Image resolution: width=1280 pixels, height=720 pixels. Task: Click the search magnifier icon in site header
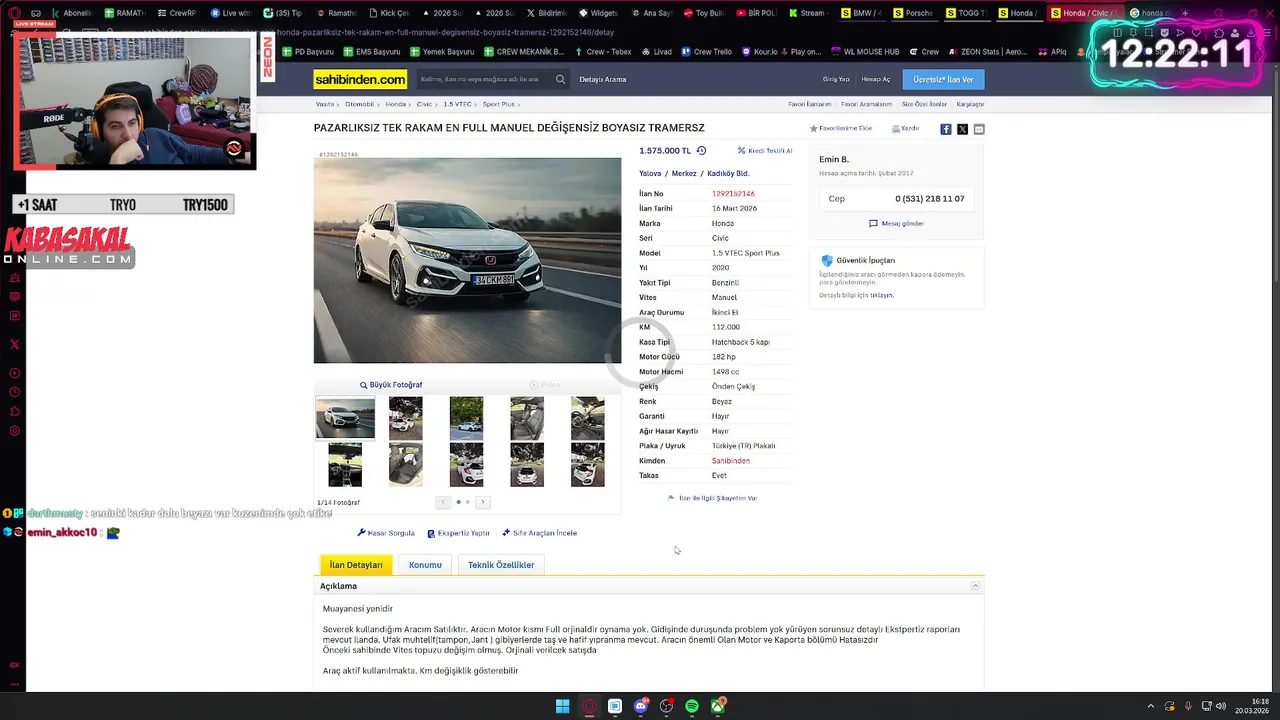(x=560, y=79)
